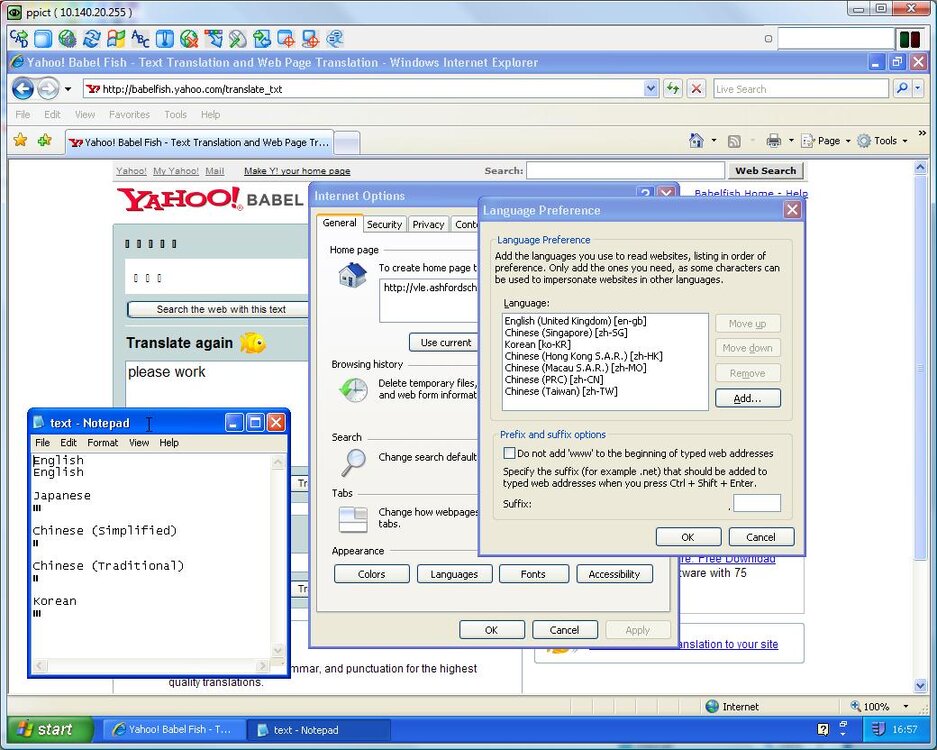Click the IE refresh green arrows button
This screenshot has height=750, width=937.
point(673,89)
